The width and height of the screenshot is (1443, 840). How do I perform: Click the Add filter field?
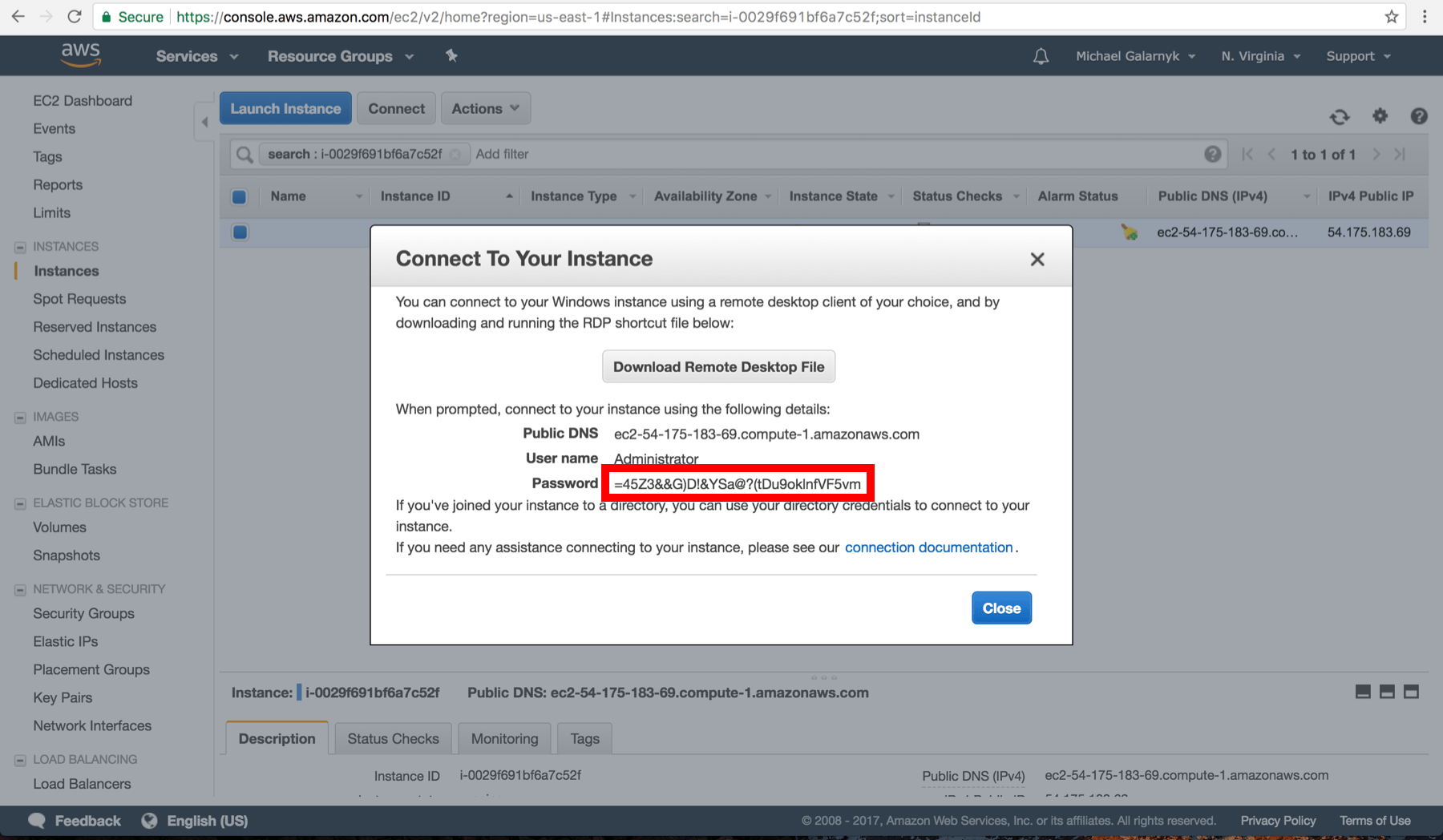[x=503, y=154]
